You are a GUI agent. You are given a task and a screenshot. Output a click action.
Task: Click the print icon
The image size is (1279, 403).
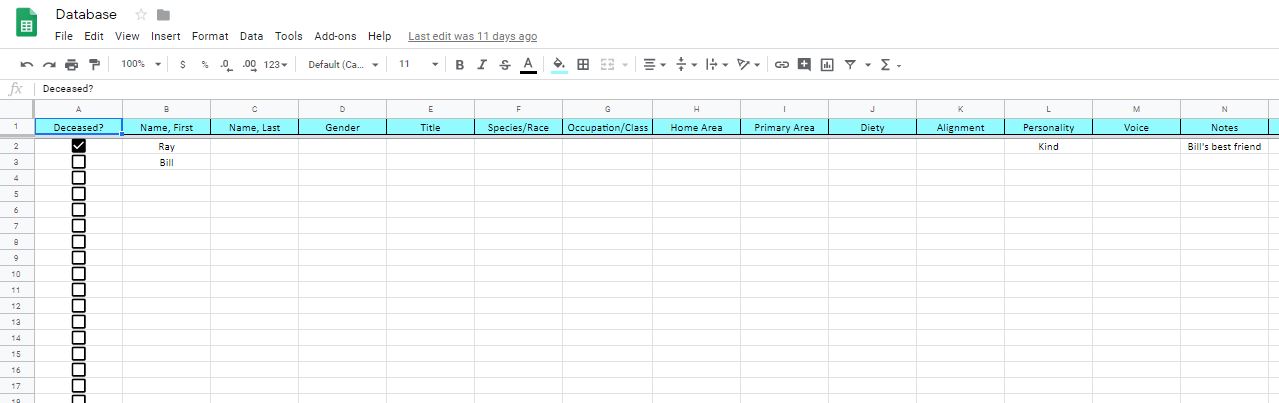(72, 64)
